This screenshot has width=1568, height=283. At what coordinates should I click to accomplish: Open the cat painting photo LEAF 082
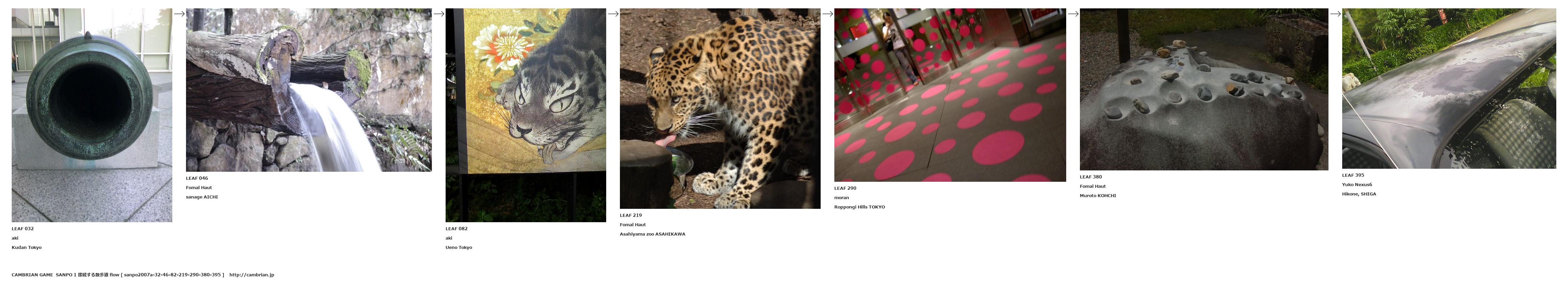[526, 115]
